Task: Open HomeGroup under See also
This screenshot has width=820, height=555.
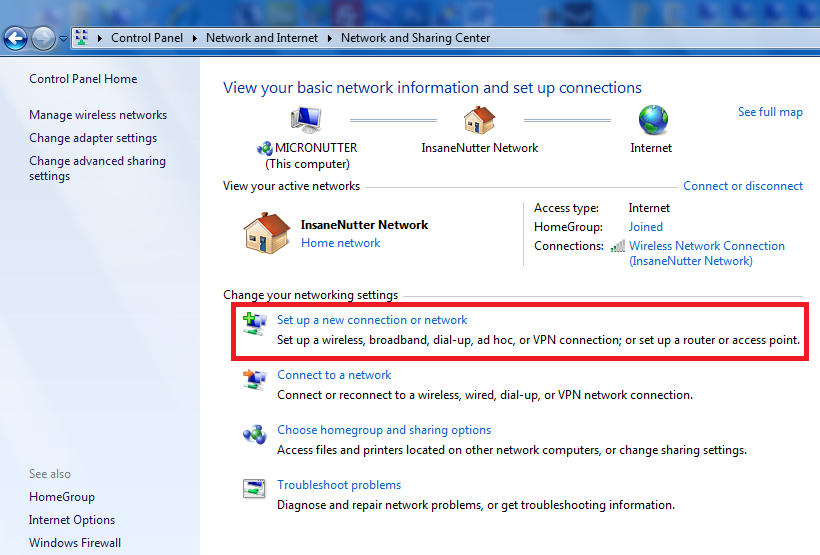Action: (x=62, y=497)
